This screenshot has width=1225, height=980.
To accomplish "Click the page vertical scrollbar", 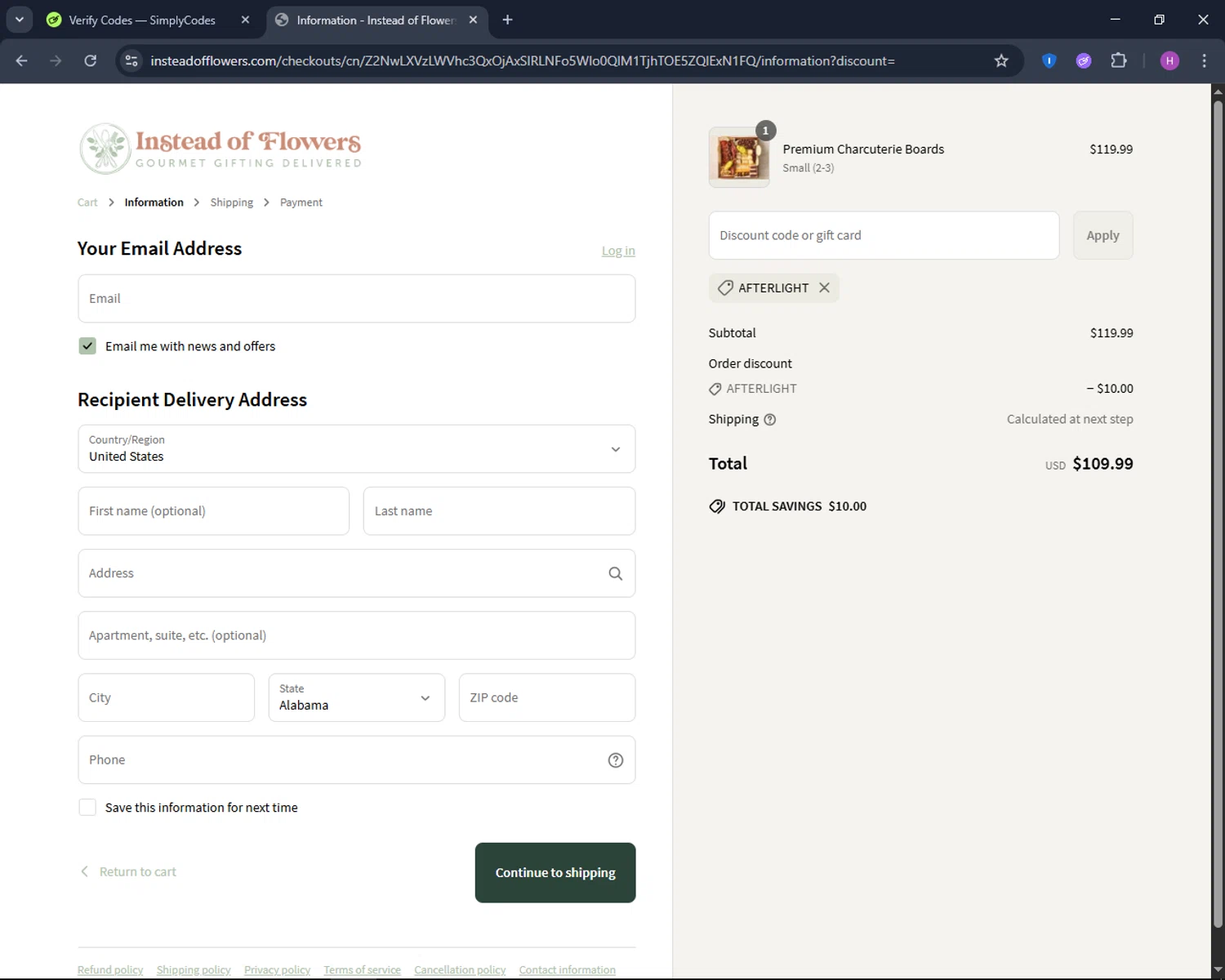I will [1218, 514].
